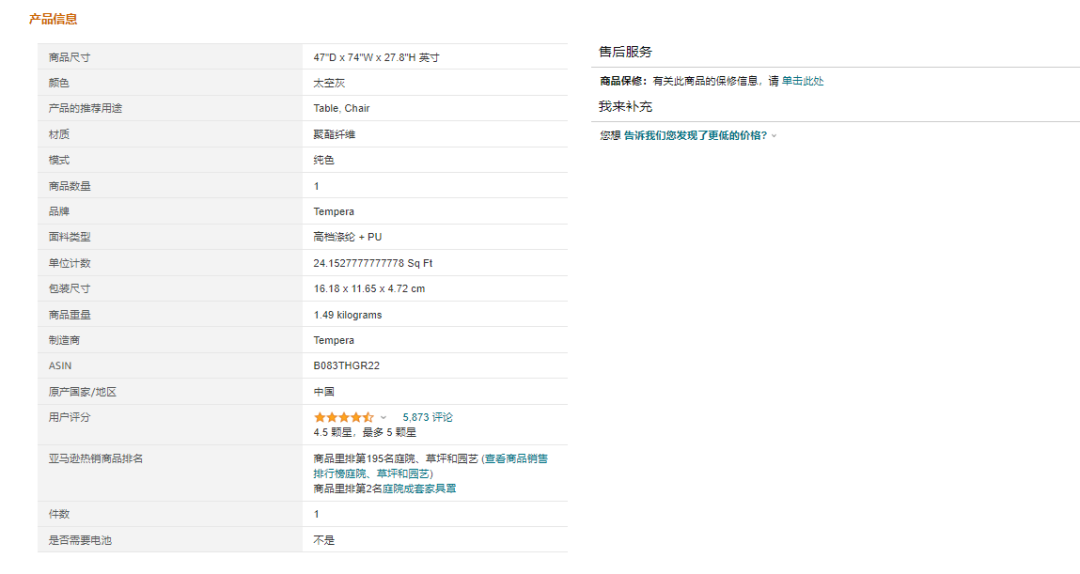Select the origin value 中国
Viewport: 1080px width, 574px height.
coord(324,392)
